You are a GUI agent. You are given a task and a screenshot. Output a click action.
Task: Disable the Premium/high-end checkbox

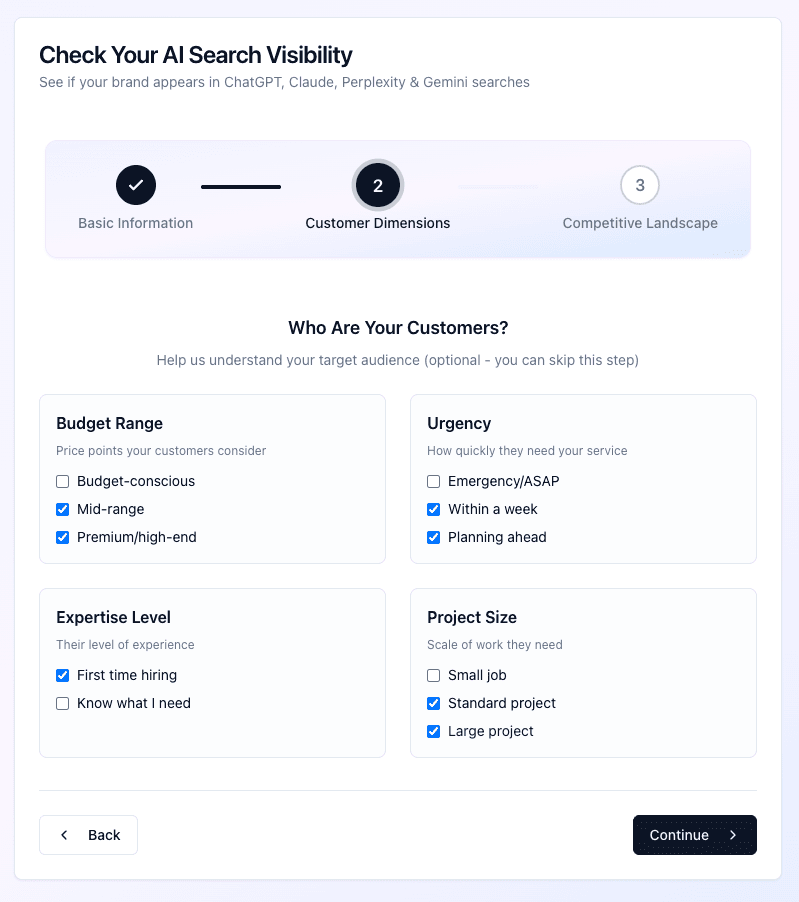(62, 537)
